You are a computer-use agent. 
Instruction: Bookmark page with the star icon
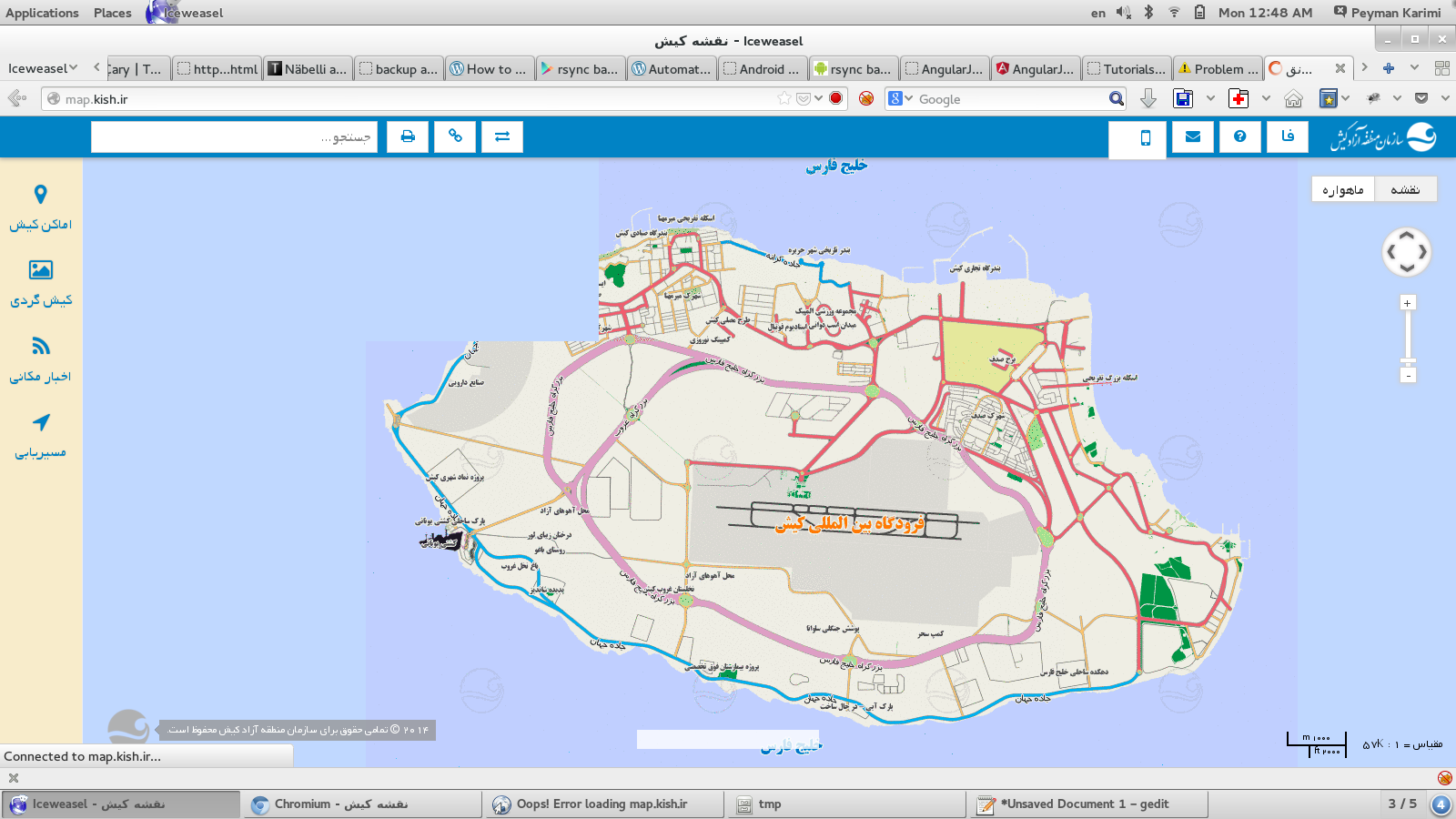(x=784, y=98)
